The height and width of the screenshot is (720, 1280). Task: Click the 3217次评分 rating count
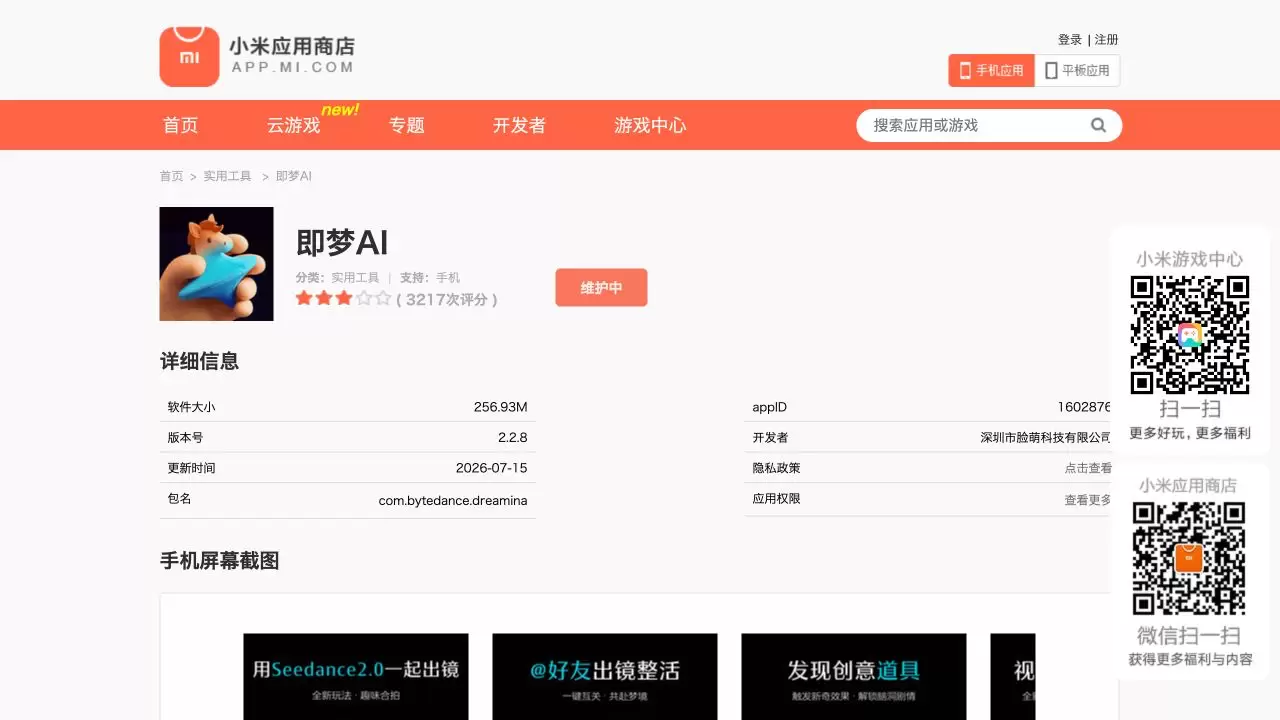click(x=447, y=299)
